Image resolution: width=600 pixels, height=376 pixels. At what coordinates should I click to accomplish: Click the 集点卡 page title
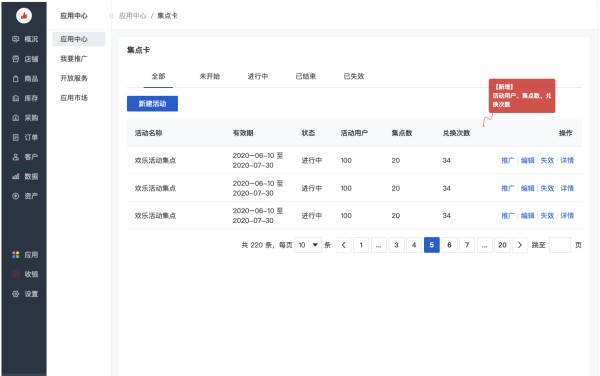pyautogui.click(x=139, y=50)
